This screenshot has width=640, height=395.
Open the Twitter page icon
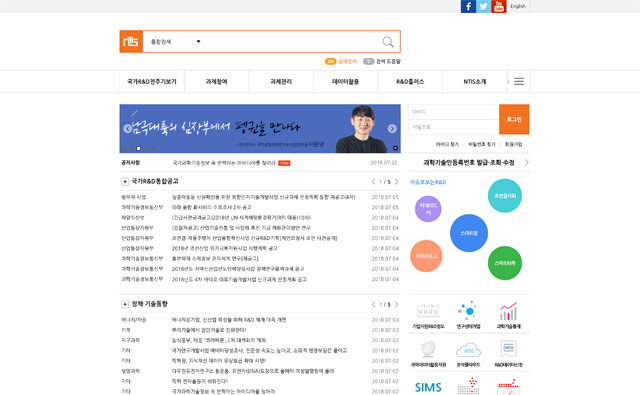(x=483, y=6)
